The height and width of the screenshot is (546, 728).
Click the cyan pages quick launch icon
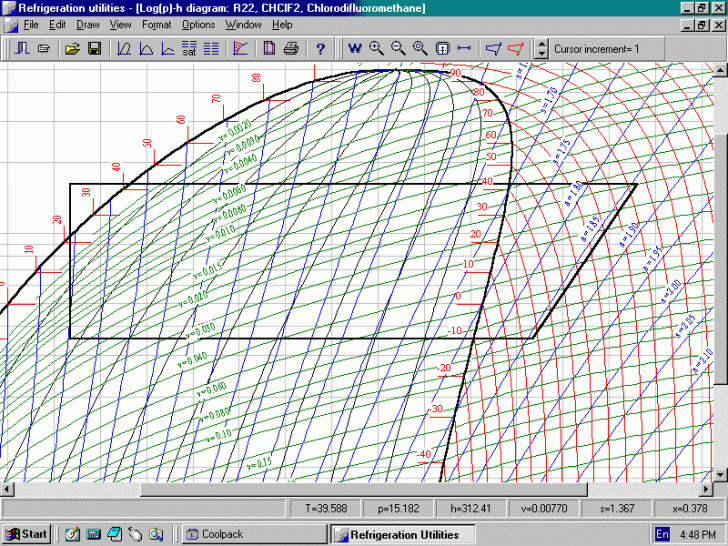(115, 534)
